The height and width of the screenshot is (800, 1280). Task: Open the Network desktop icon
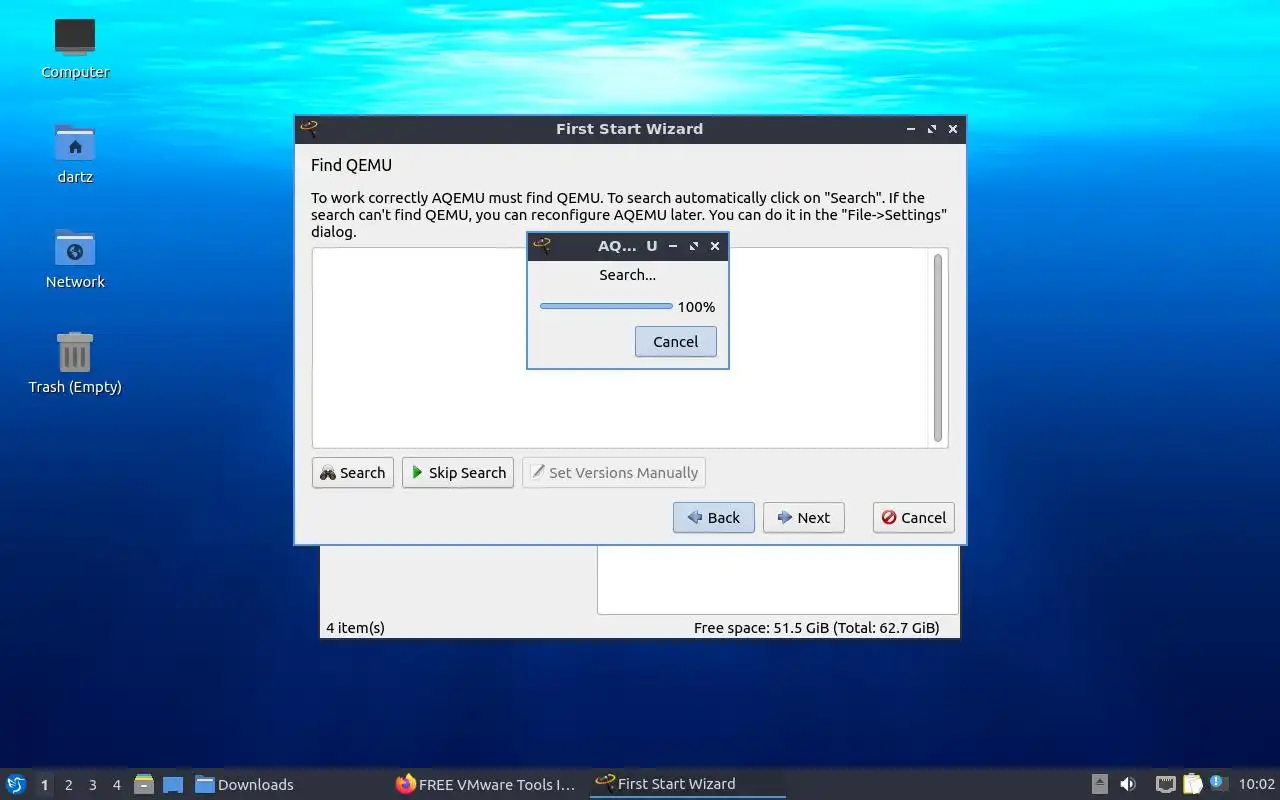75,259
